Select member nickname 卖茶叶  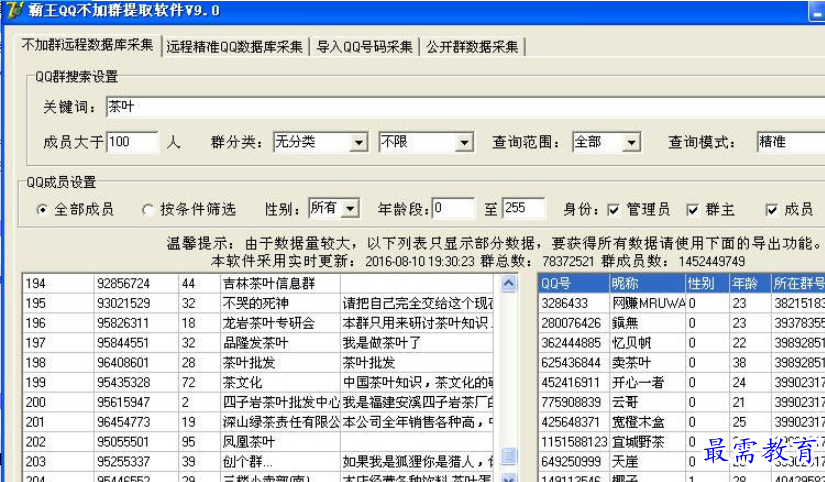632,363
